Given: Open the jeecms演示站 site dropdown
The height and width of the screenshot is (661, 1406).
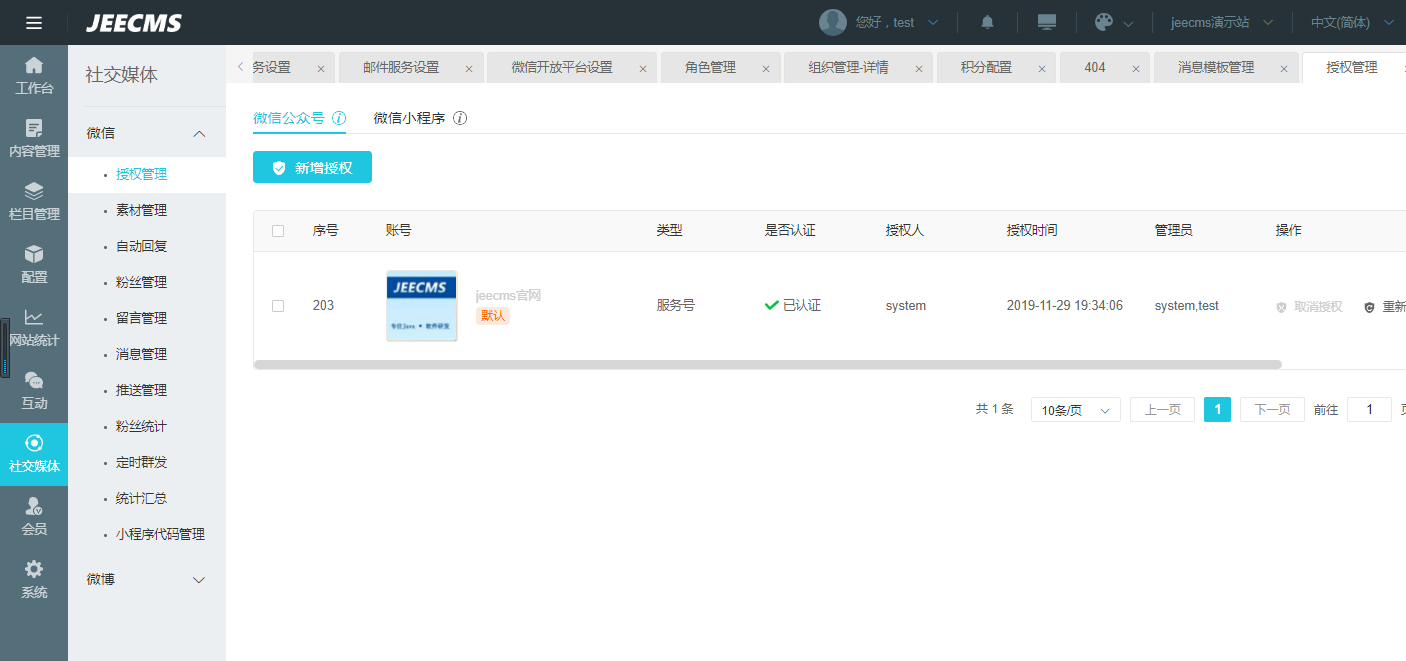Looking at the screenshot, I should tap(1222, 22).
